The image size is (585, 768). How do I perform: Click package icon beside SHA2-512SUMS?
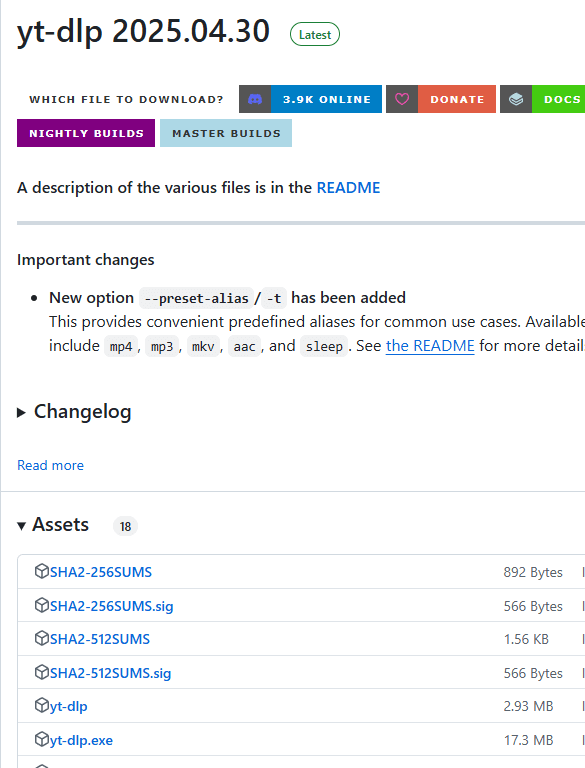tap(42, 638)
